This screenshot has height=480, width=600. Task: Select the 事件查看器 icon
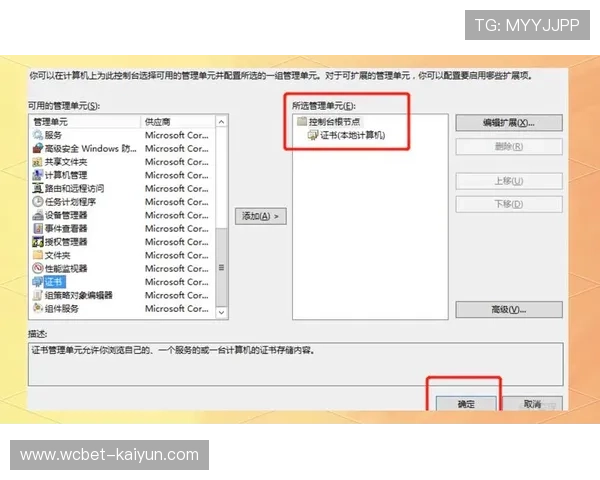coord(38,229)
